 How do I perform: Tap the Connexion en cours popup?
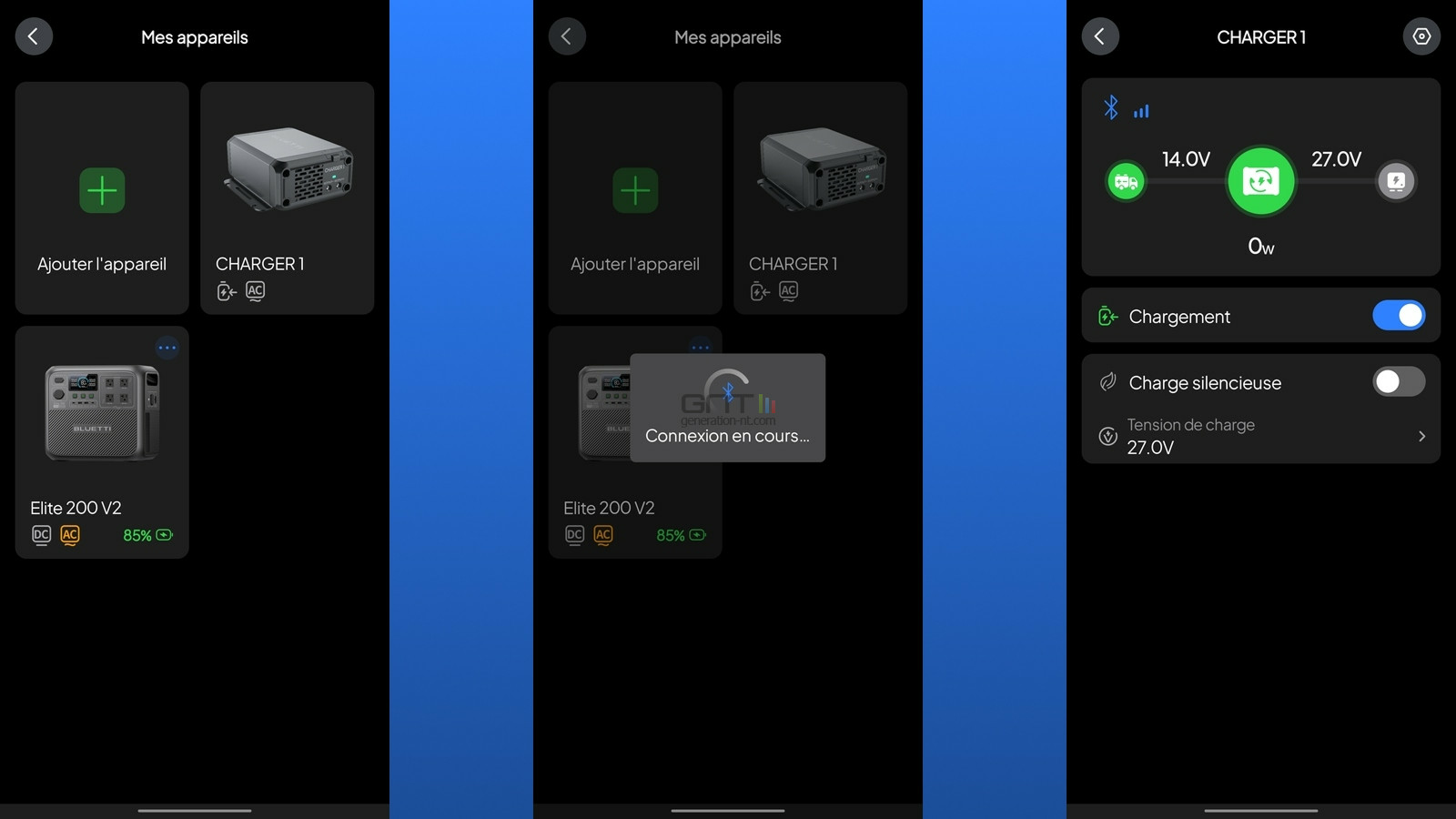[727, 408]
